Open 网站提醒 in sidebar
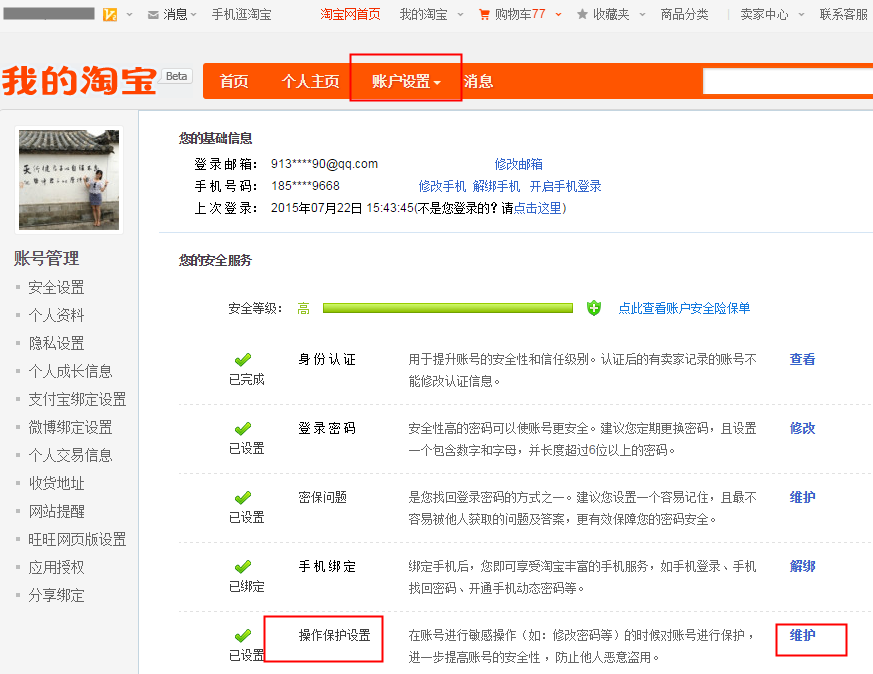Screen dimensions: 873x674 56,511
